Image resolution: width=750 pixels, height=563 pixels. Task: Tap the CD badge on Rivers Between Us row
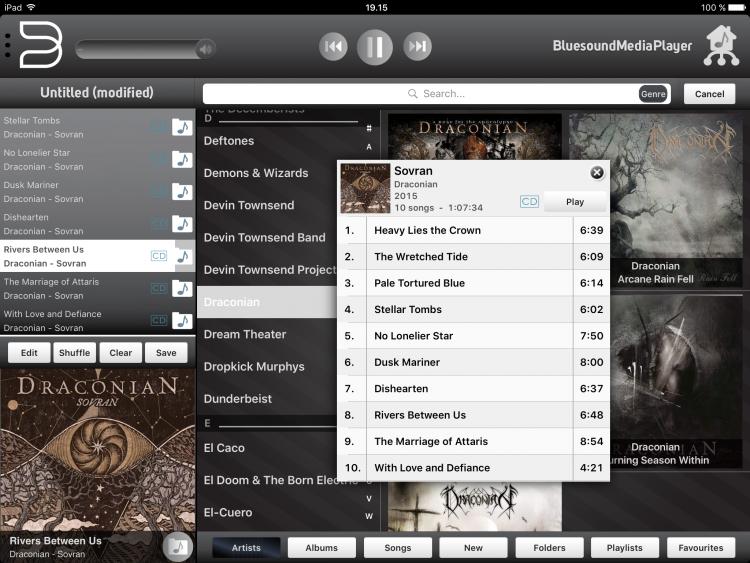click(159, 256)
